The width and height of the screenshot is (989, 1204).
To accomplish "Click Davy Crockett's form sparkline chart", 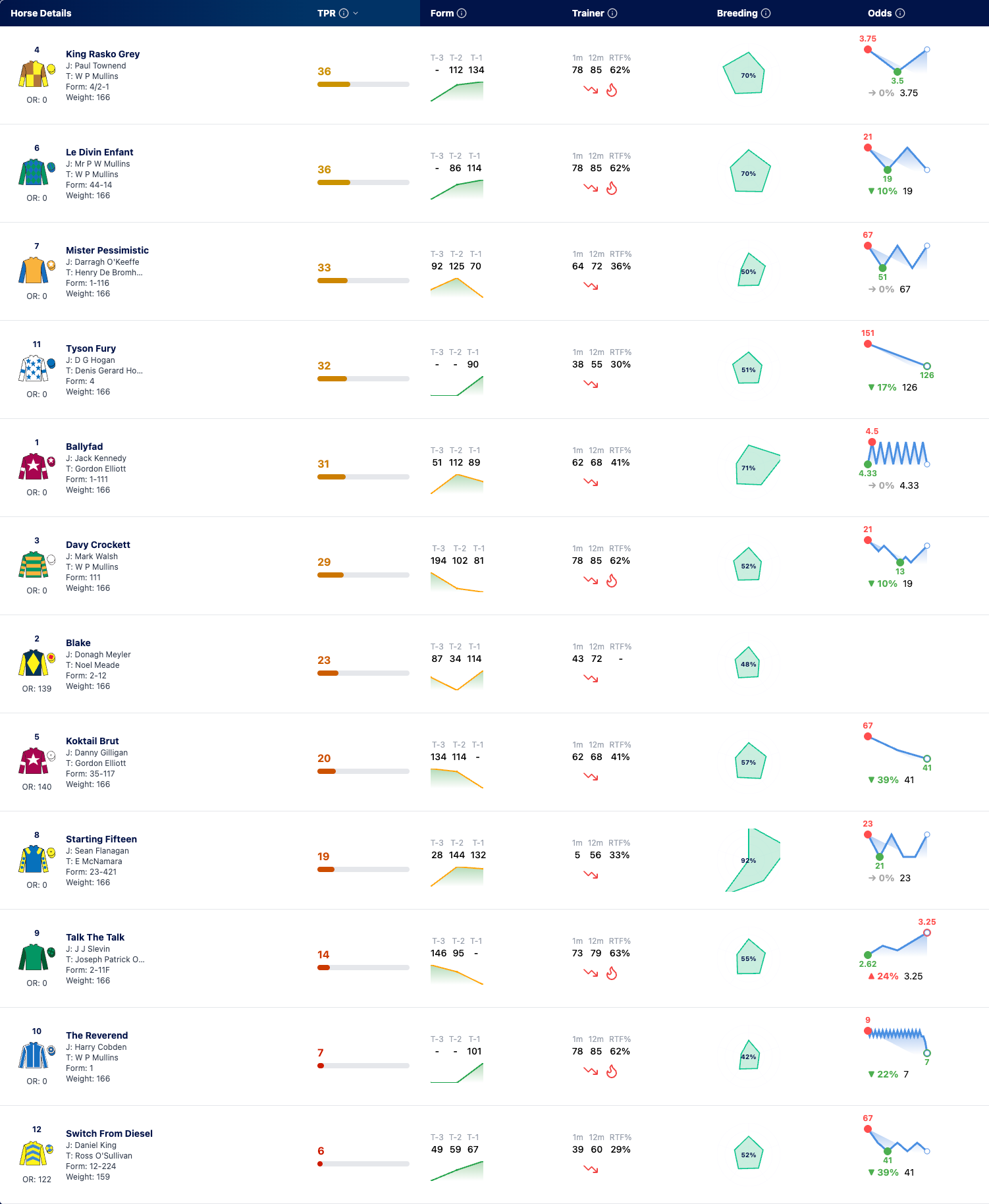I will point(457,582).
